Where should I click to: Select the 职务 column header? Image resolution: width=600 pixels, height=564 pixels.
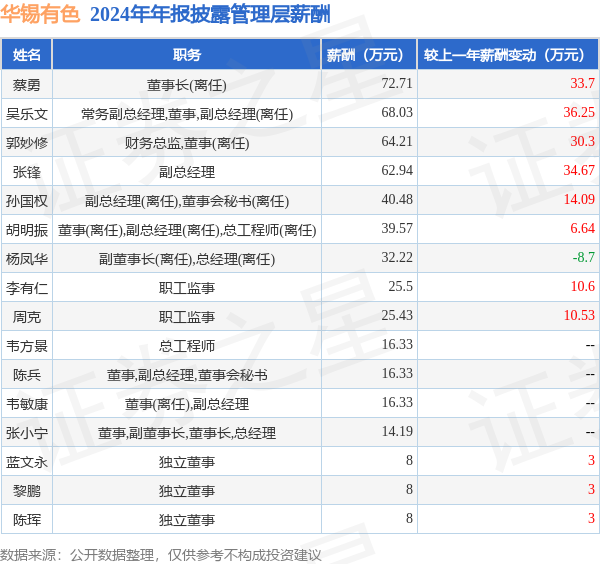(x=187, y=55)
